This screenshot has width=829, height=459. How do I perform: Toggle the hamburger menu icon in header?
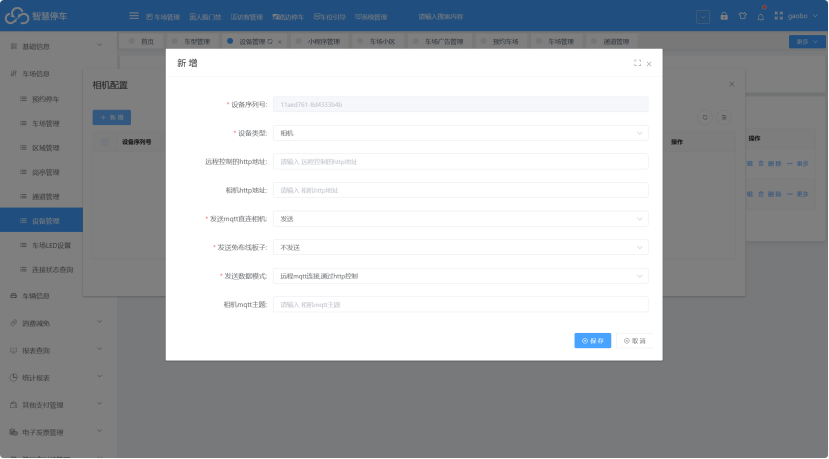pyautogui.click(x=134, y=16)
